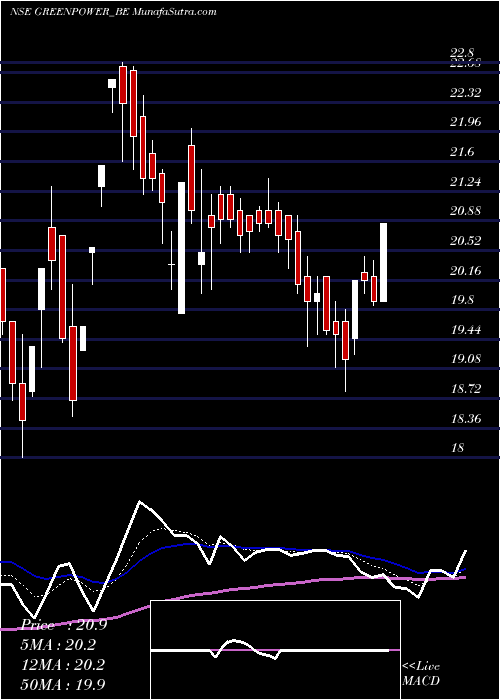Select the 18 price axis label
Viewport: 500px width, 700px height.
[458, 448]
